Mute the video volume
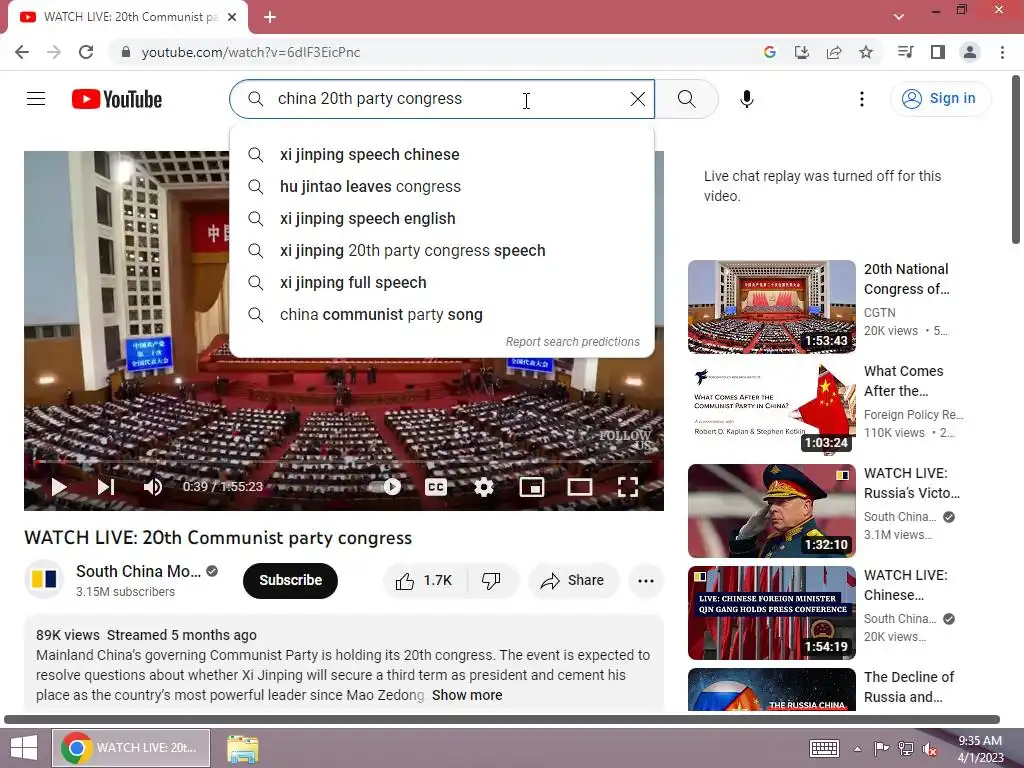The height and width of the screenshot is (768, 1024). [x=152, y=487]
